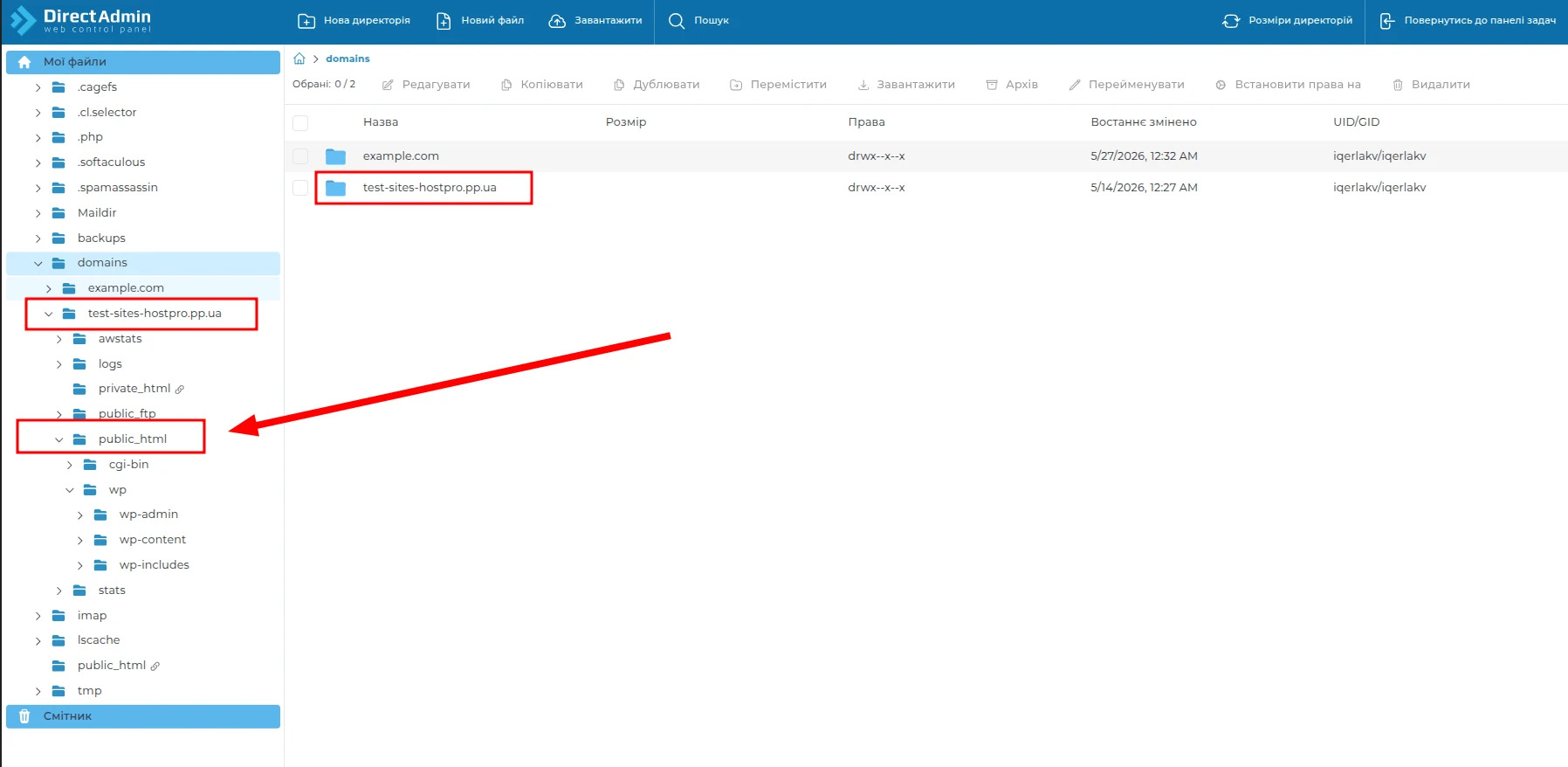Open the Новий файл toolbar item

[x=480, y=21]
